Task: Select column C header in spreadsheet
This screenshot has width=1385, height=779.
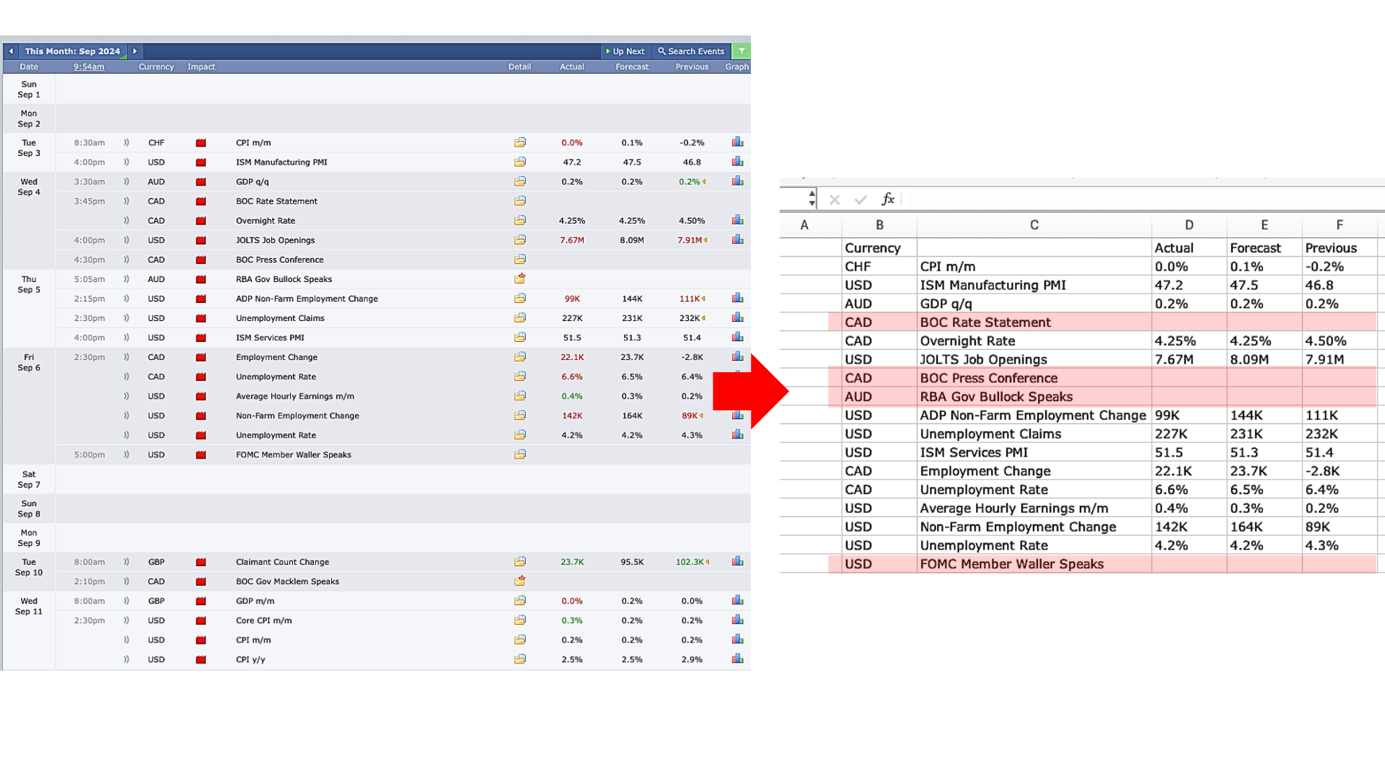Action: pyautogui.click(x=1034, y=226)
